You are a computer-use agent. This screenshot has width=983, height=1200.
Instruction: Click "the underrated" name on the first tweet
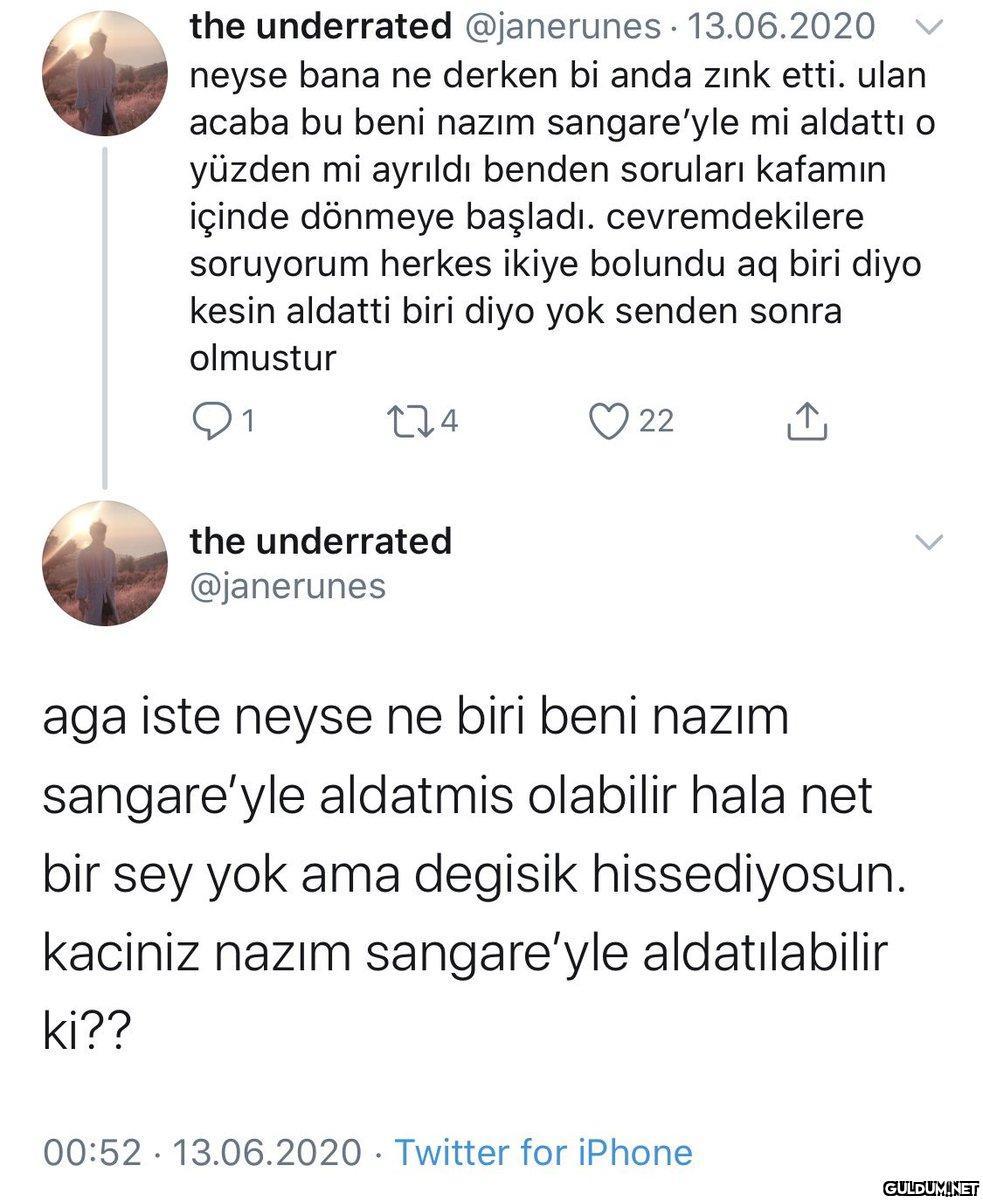tap(320, 28)
